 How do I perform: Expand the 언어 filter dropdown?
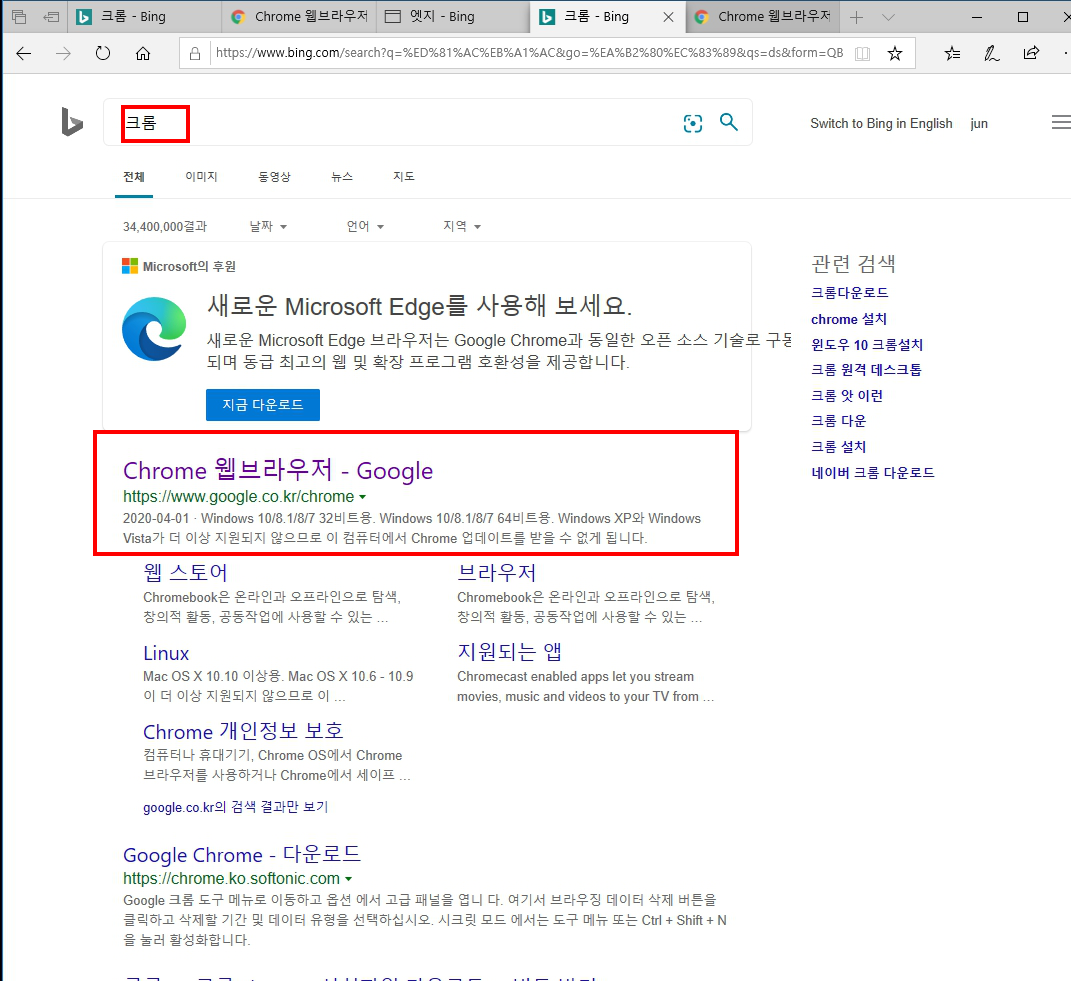point(365,226)
